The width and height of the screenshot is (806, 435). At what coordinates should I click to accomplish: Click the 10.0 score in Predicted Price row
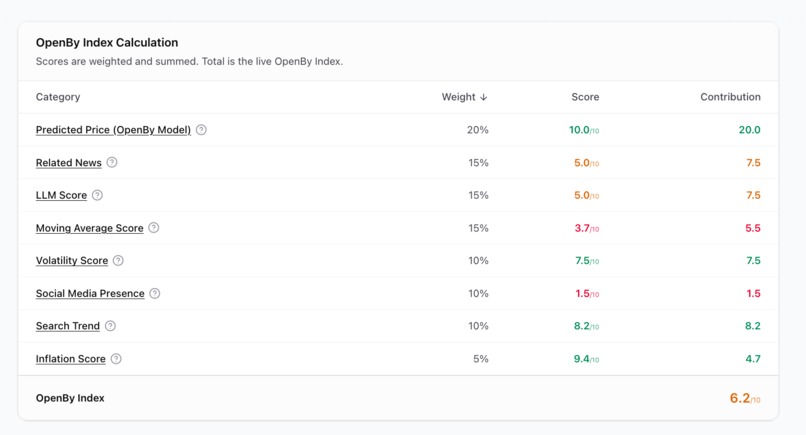[x=584, y=130]
